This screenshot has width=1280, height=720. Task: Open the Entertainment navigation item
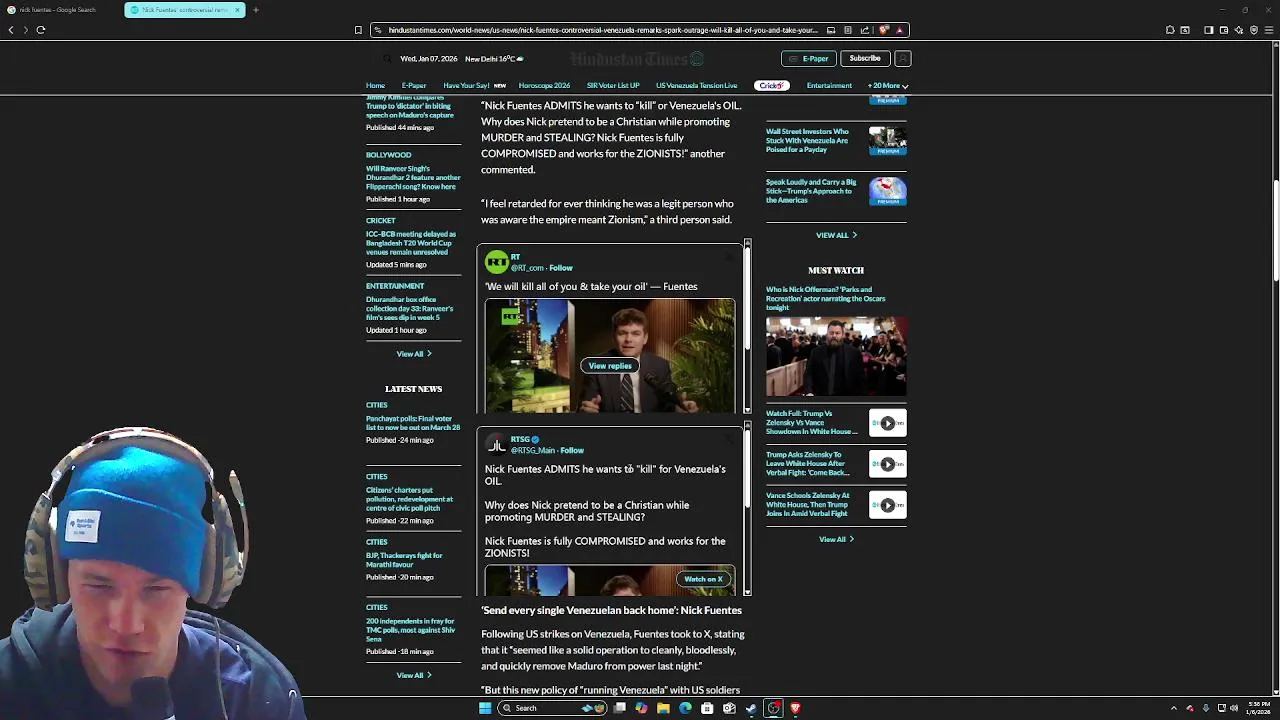(x=829, y=86)
